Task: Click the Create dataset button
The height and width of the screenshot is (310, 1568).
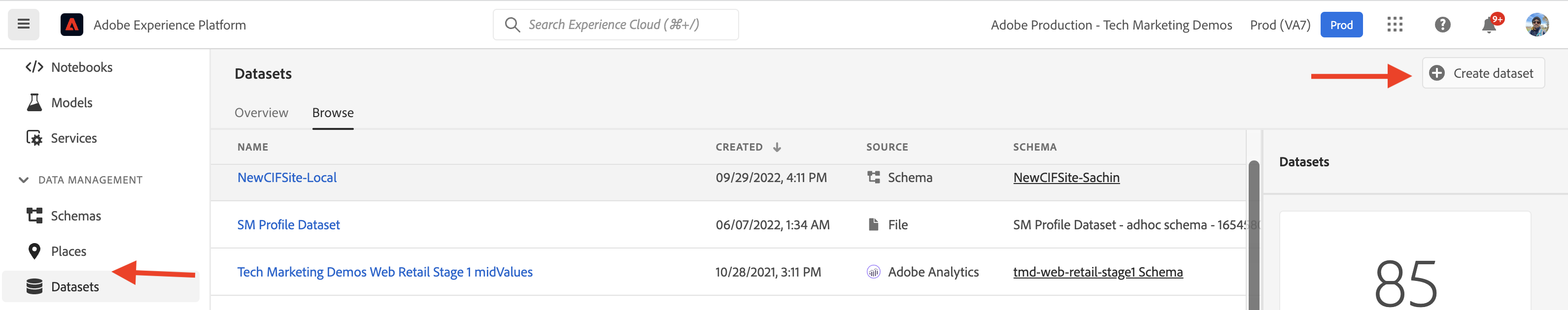Action: click(x=1483, y=73)
